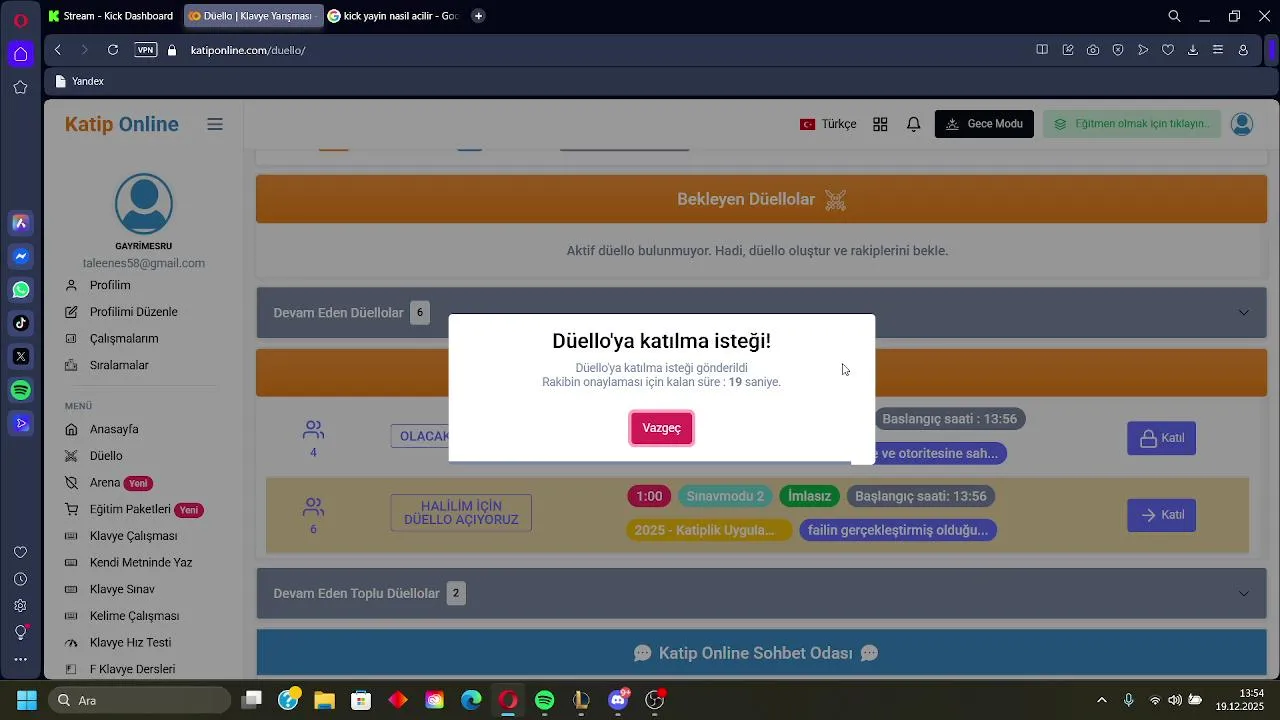The width and height of the screenshot is (1280, 720).
Task: Click the browser snapshot camera icon
Action: 1093,50
